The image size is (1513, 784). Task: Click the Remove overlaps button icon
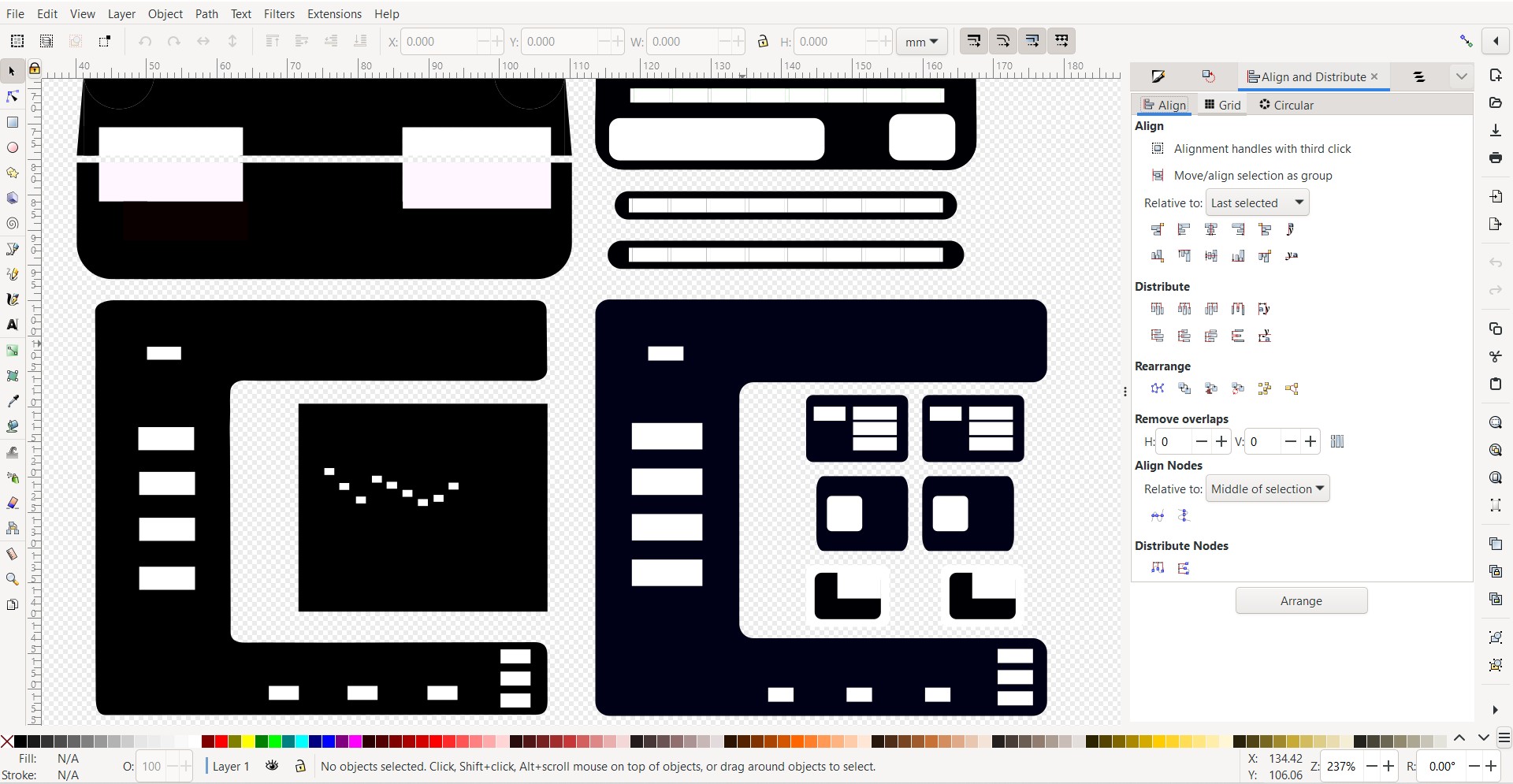(x=1337, y=441)
